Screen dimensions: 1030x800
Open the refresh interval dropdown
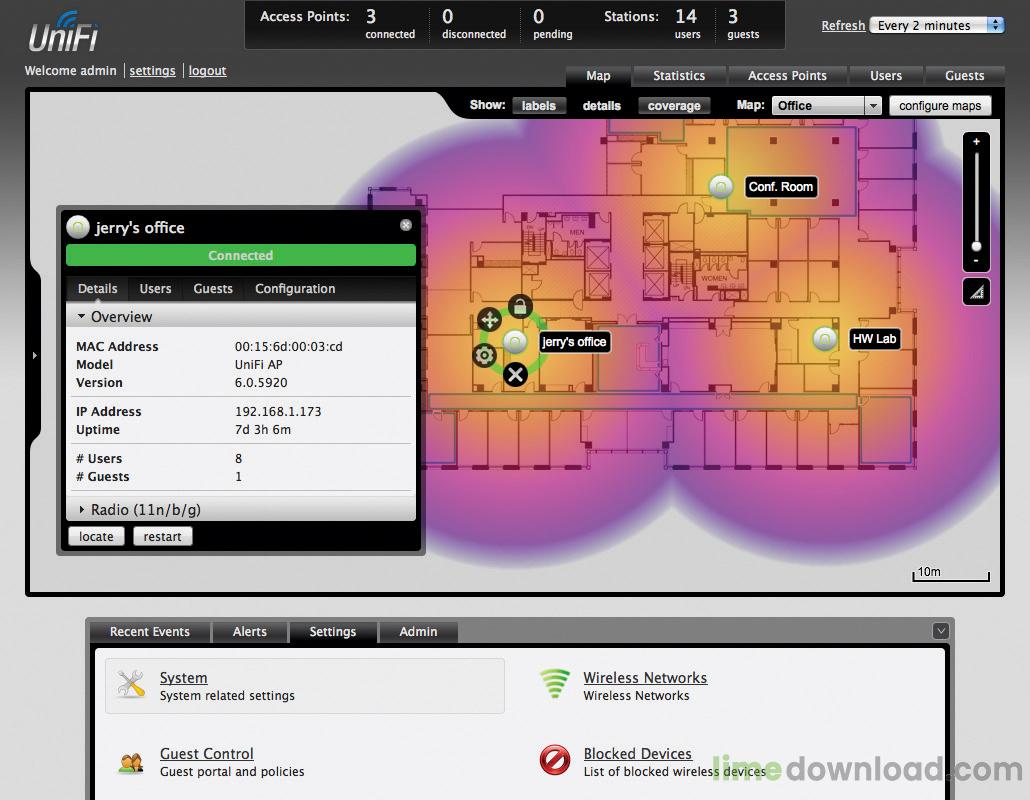point(937,25)
